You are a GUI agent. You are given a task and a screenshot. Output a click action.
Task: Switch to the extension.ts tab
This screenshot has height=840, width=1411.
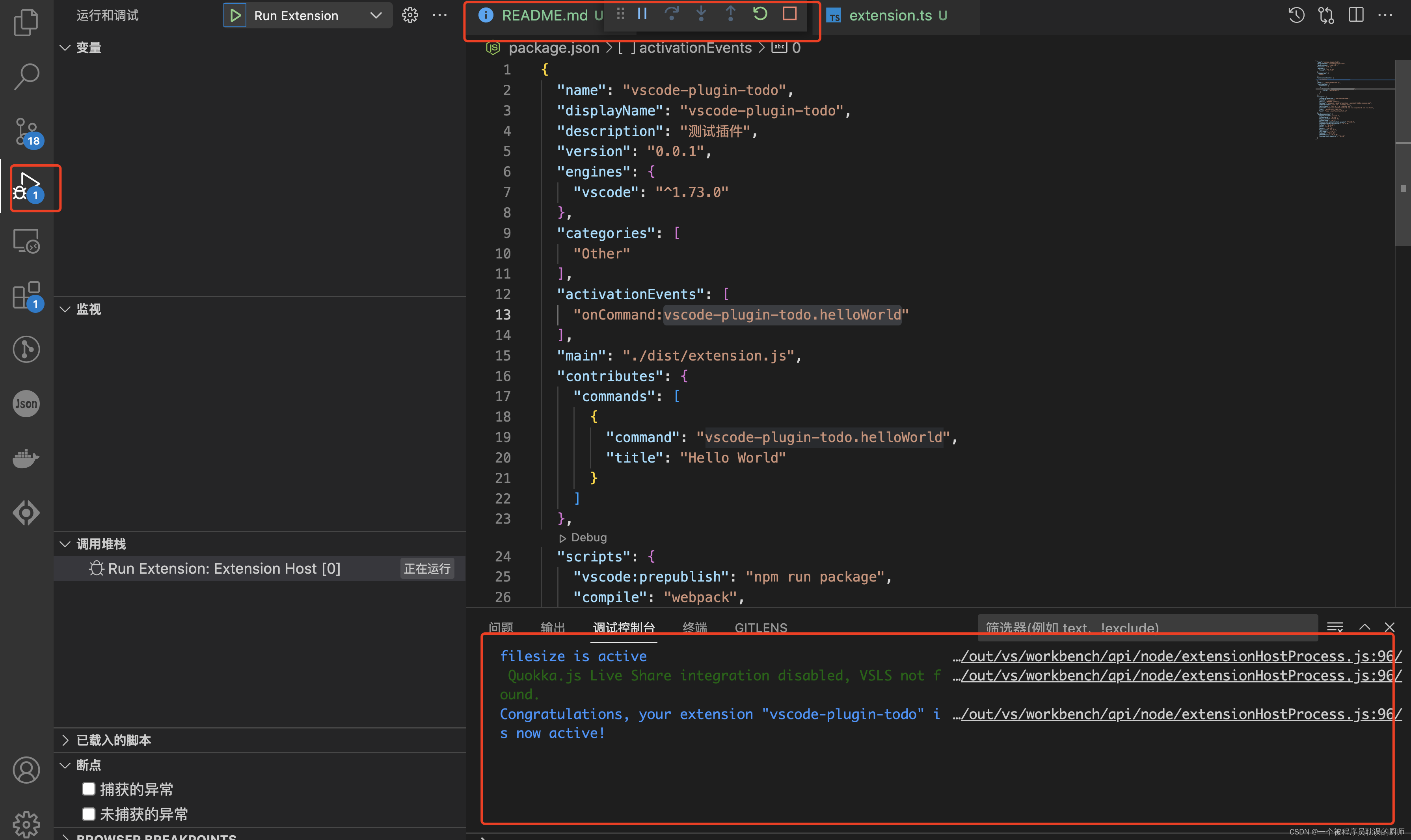pos(897,15)
